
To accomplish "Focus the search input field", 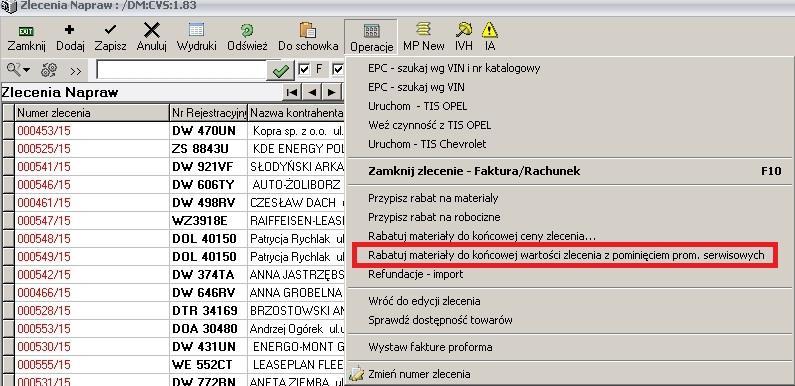I will (182, 70).
